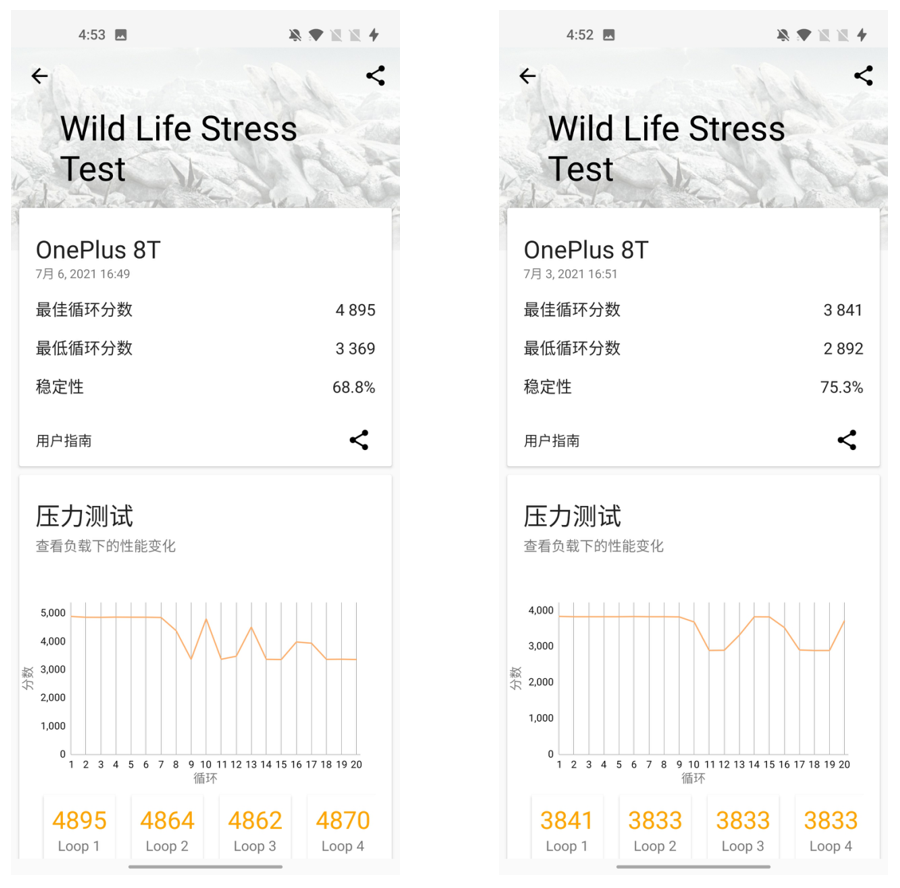Tap photo notification icon beside 4:53

tap(121, 35)
